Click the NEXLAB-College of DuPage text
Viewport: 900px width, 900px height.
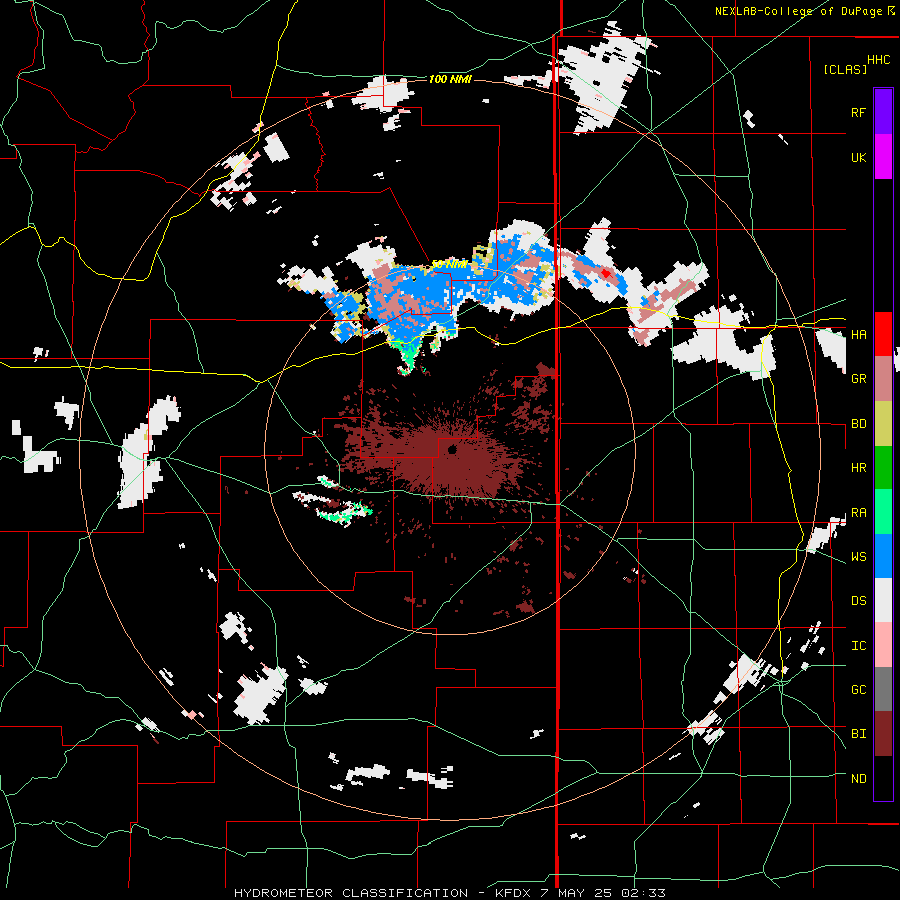click(x=798, y=11)
